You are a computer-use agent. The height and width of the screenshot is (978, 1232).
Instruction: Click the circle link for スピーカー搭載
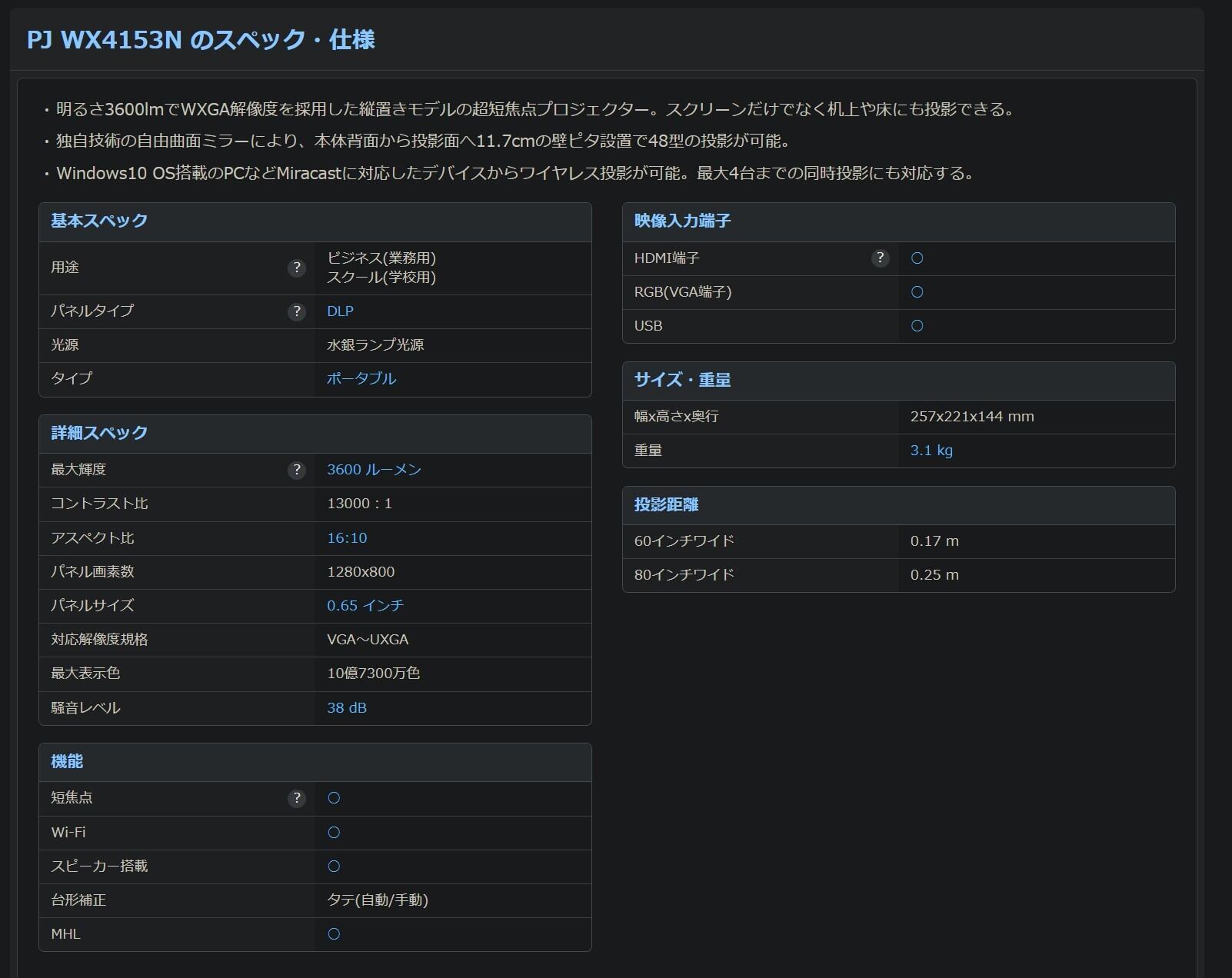[334, 867]
